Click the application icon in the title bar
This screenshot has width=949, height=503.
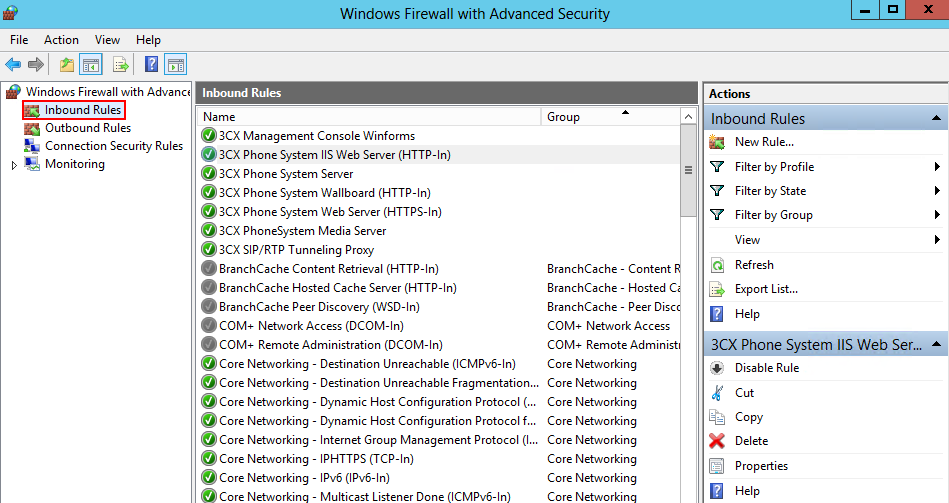[10, 13]
